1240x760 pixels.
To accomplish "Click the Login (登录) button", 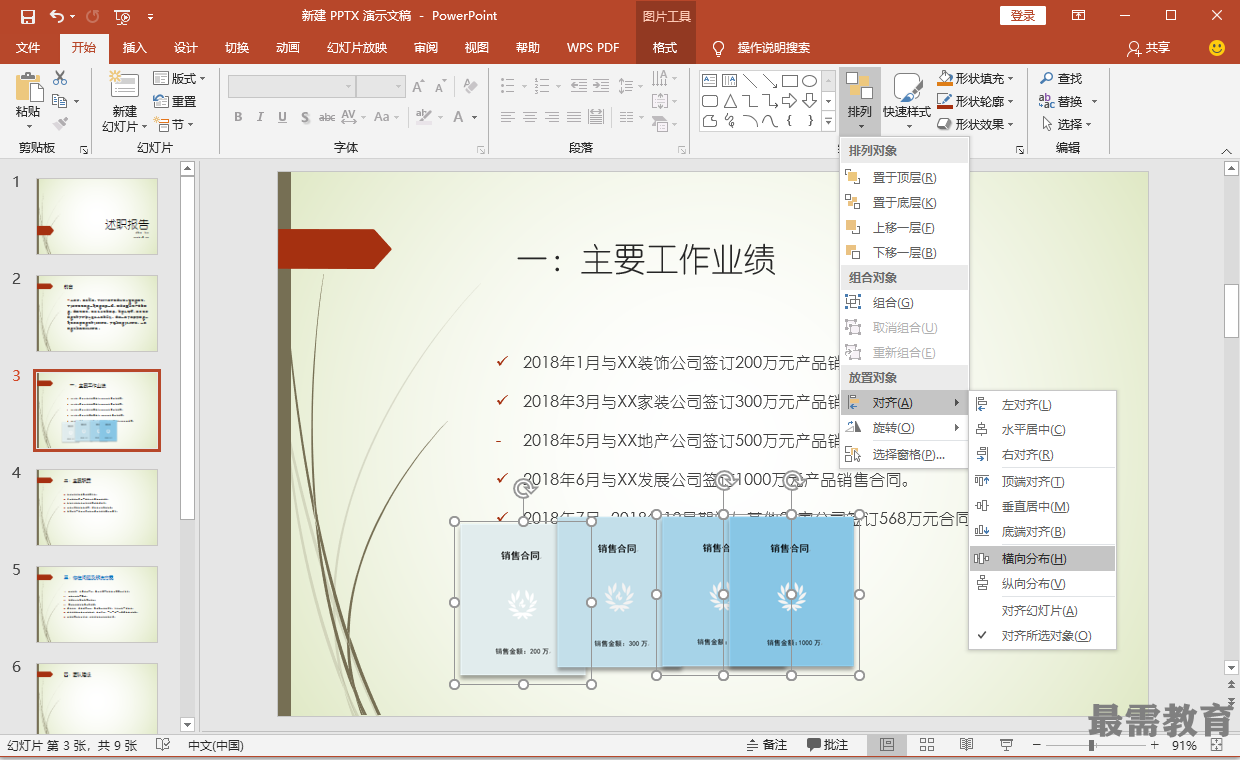I will point(1022,15).
